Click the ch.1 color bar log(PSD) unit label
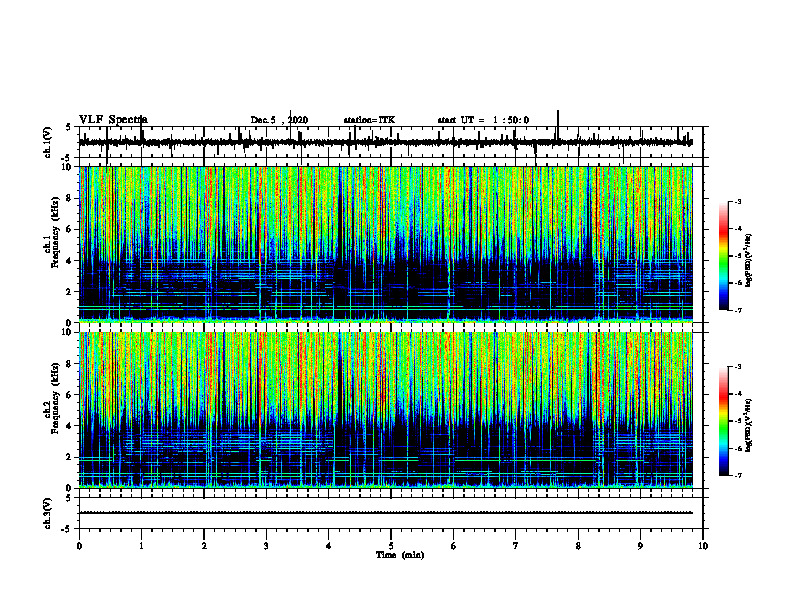The height and width of the screenshot is (612, 792). point(750,261)
